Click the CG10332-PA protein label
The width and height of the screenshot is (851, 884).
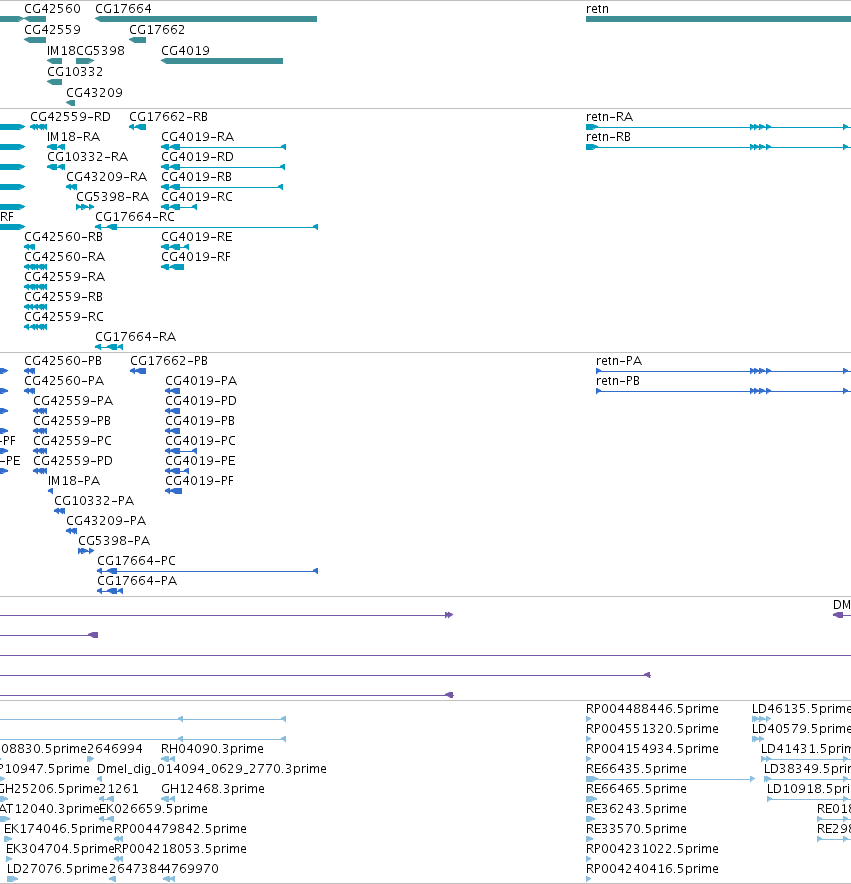pyautogui.click(x=94, y=501)
